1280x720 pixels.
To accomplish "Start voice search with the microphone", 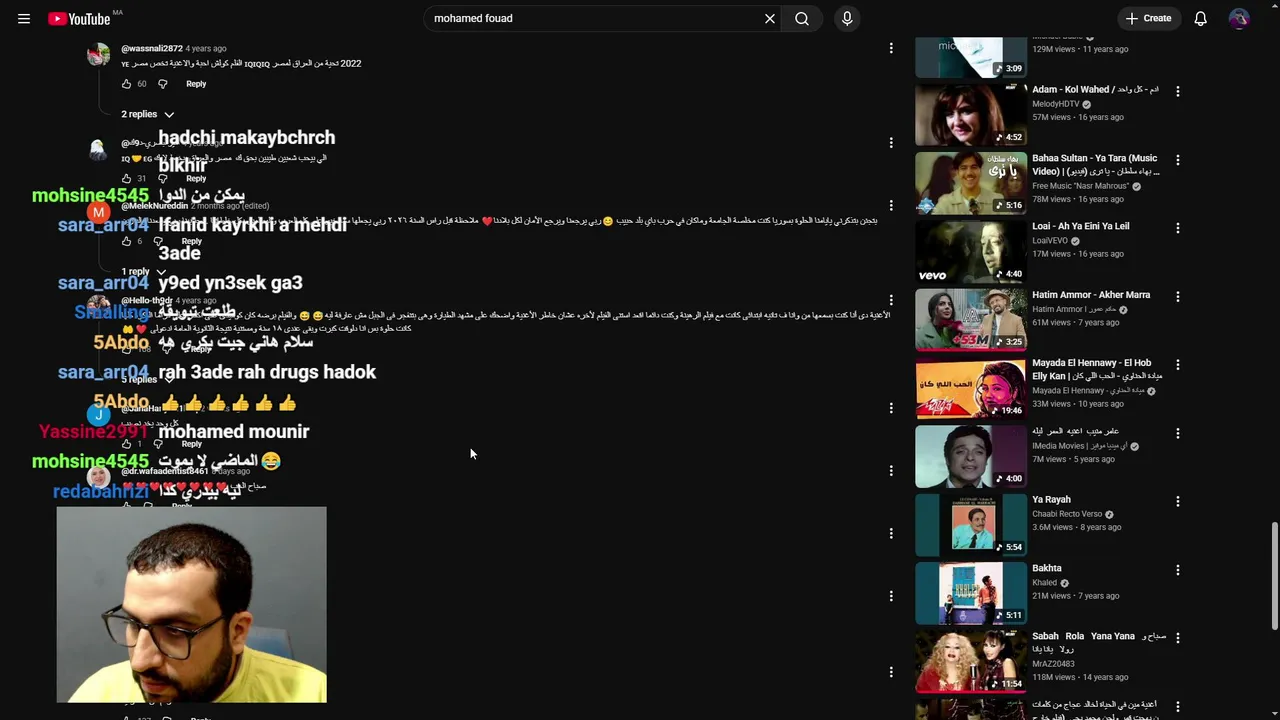I will [847, 18].
